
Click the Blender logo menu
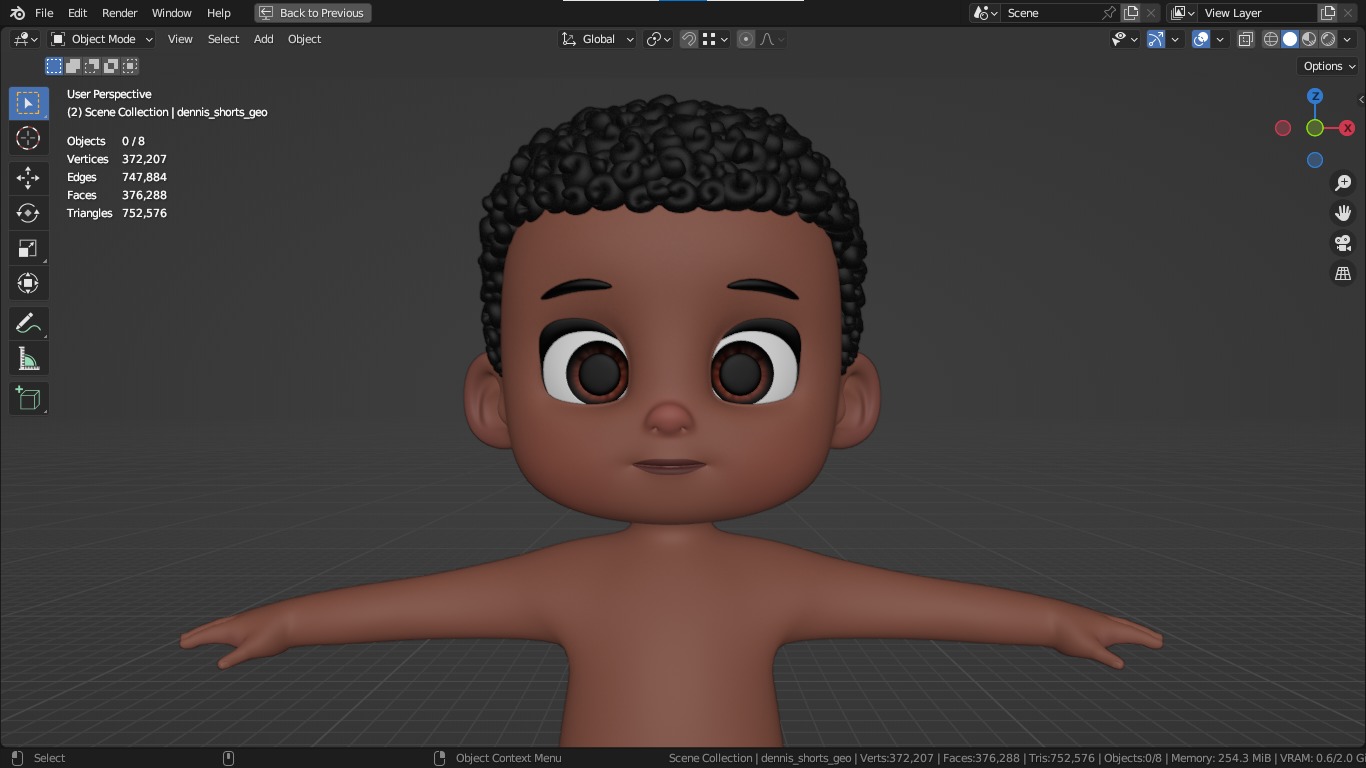(x=17, y=13)
